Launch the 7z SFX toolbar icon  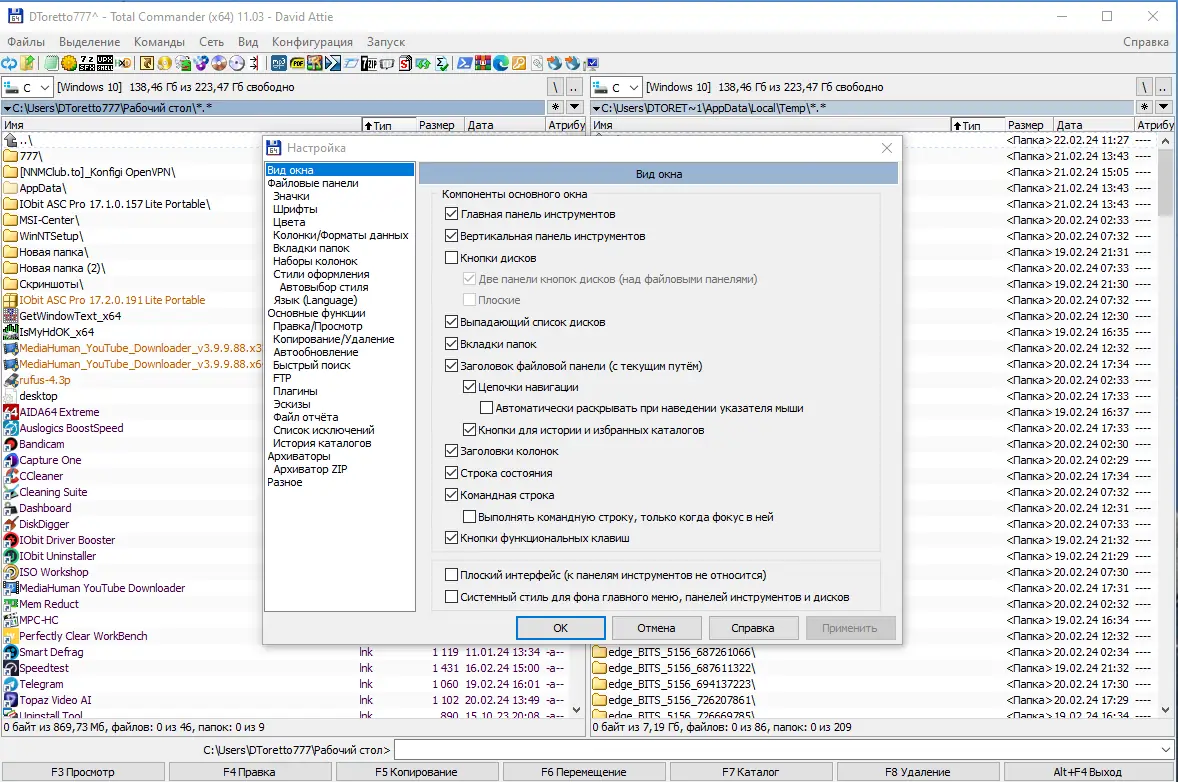coord(86,63)
